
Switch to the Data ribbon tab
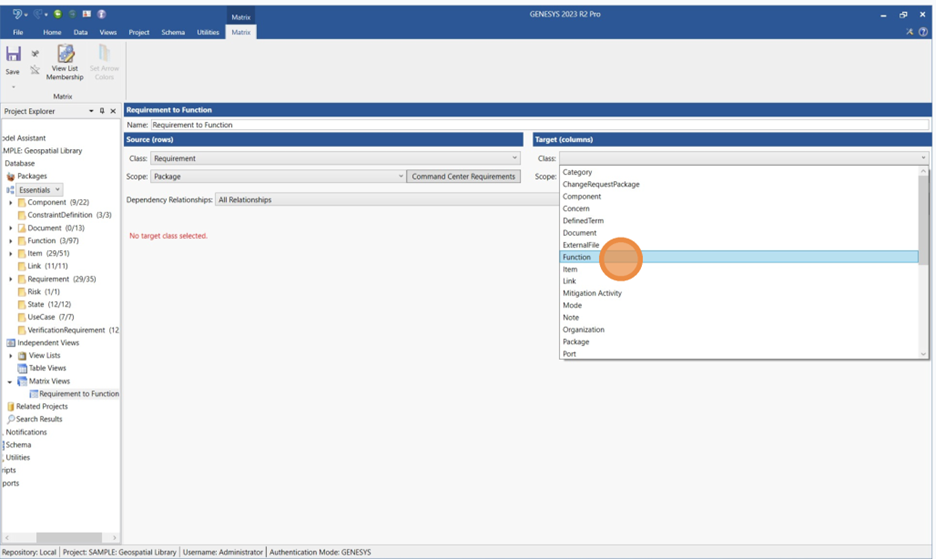pyautogui.click(x=81, y=32)
